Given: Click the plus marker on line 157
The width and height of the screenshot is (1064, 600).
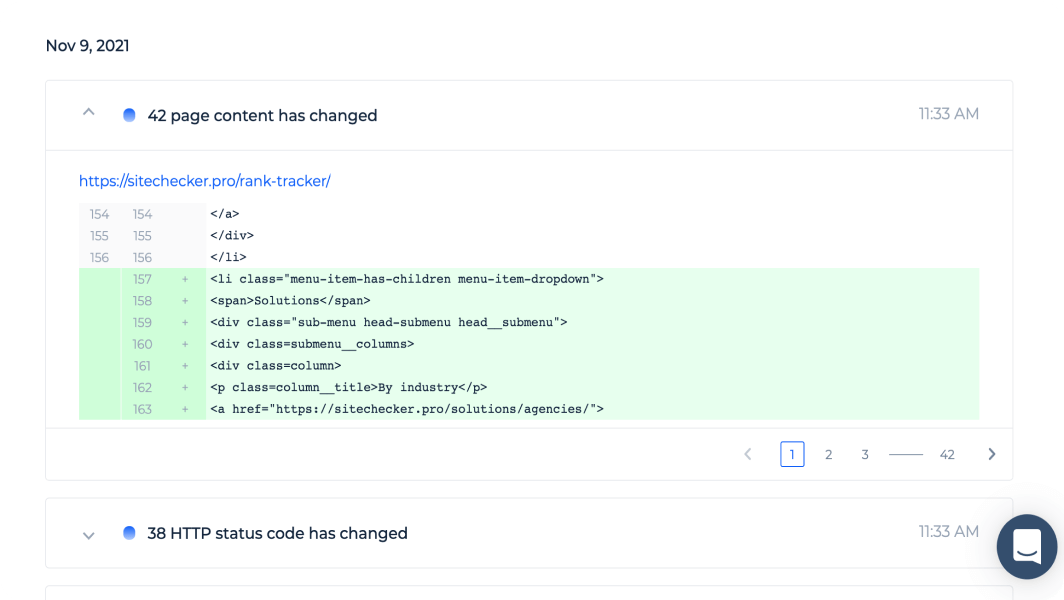Looking at the screenshot, I should pos(185,279).
